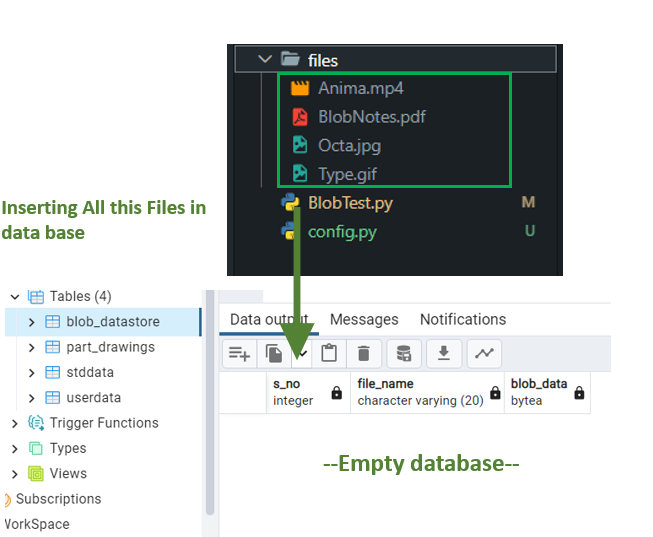Click the stddata table icon

pos(52,372)
